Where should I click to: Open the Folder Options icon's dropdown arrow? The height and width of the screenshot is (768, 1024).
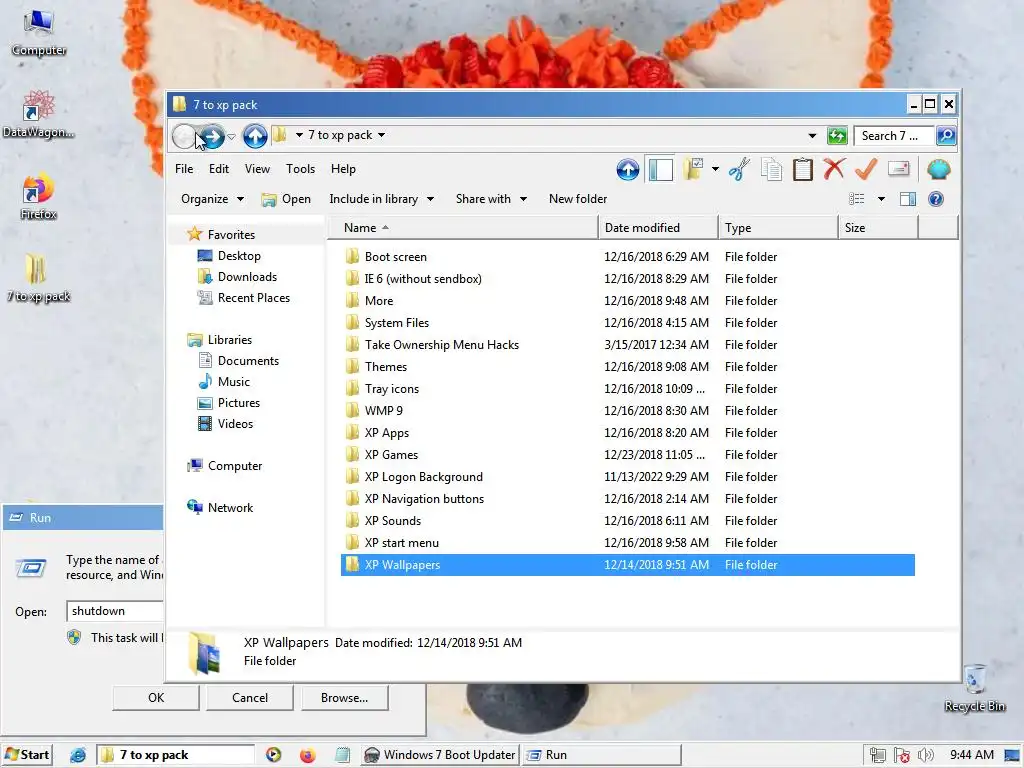pyautogui.click(x=715, y=169)
